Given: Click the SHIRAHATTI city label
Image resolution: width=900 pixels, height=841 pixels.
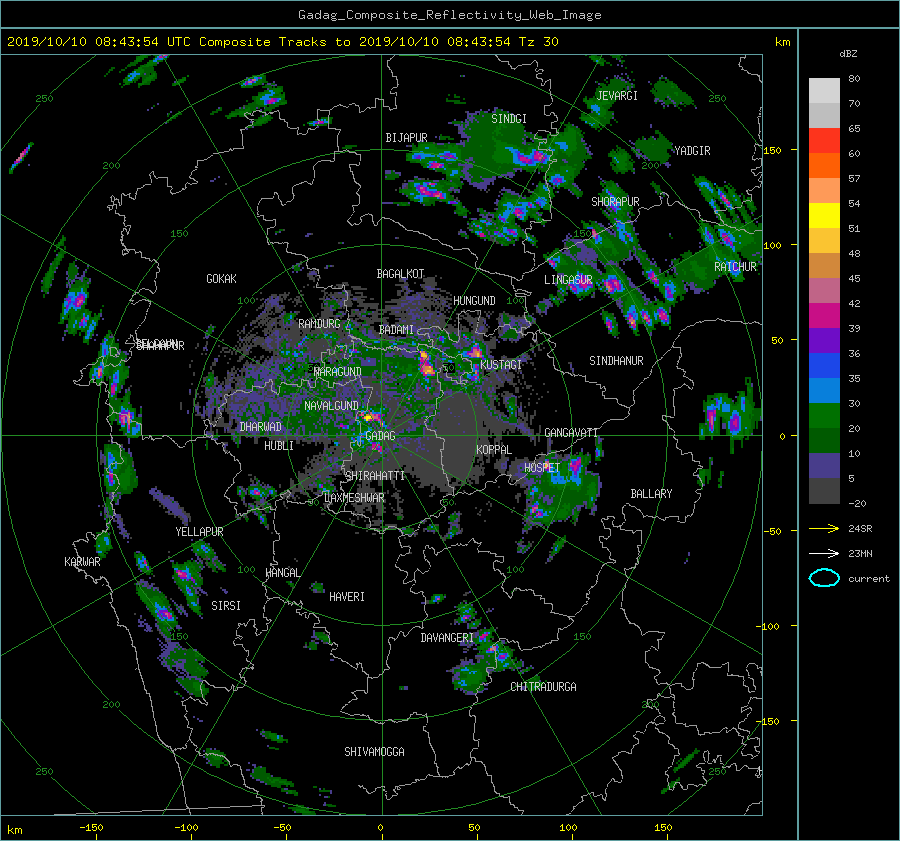Looking at the screenshot, I should pyautogui.click(x=375, y=476).
